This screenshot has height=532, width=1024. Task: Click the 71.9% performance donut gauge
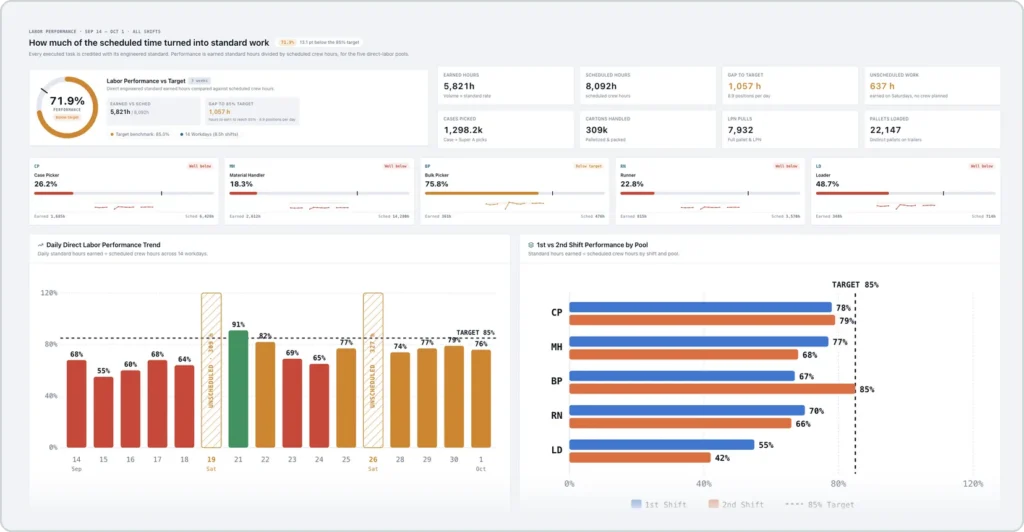click(x=67, y=107)
